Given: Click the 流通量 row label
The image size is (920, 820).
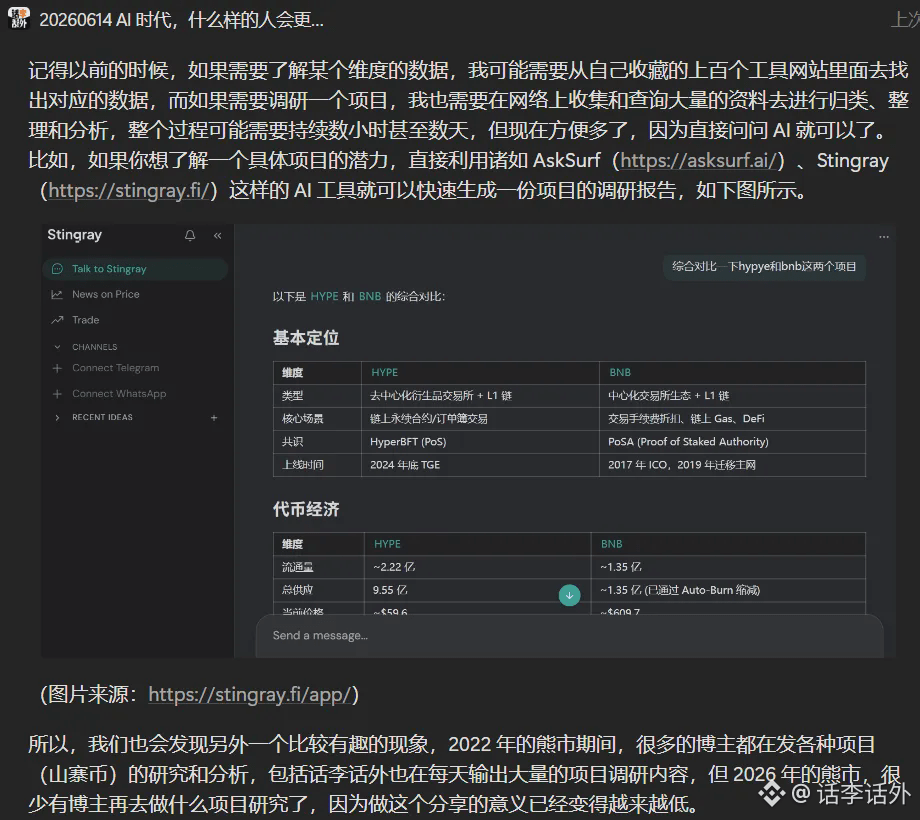Looking at the screenshot, I should [x=297, y=567].
